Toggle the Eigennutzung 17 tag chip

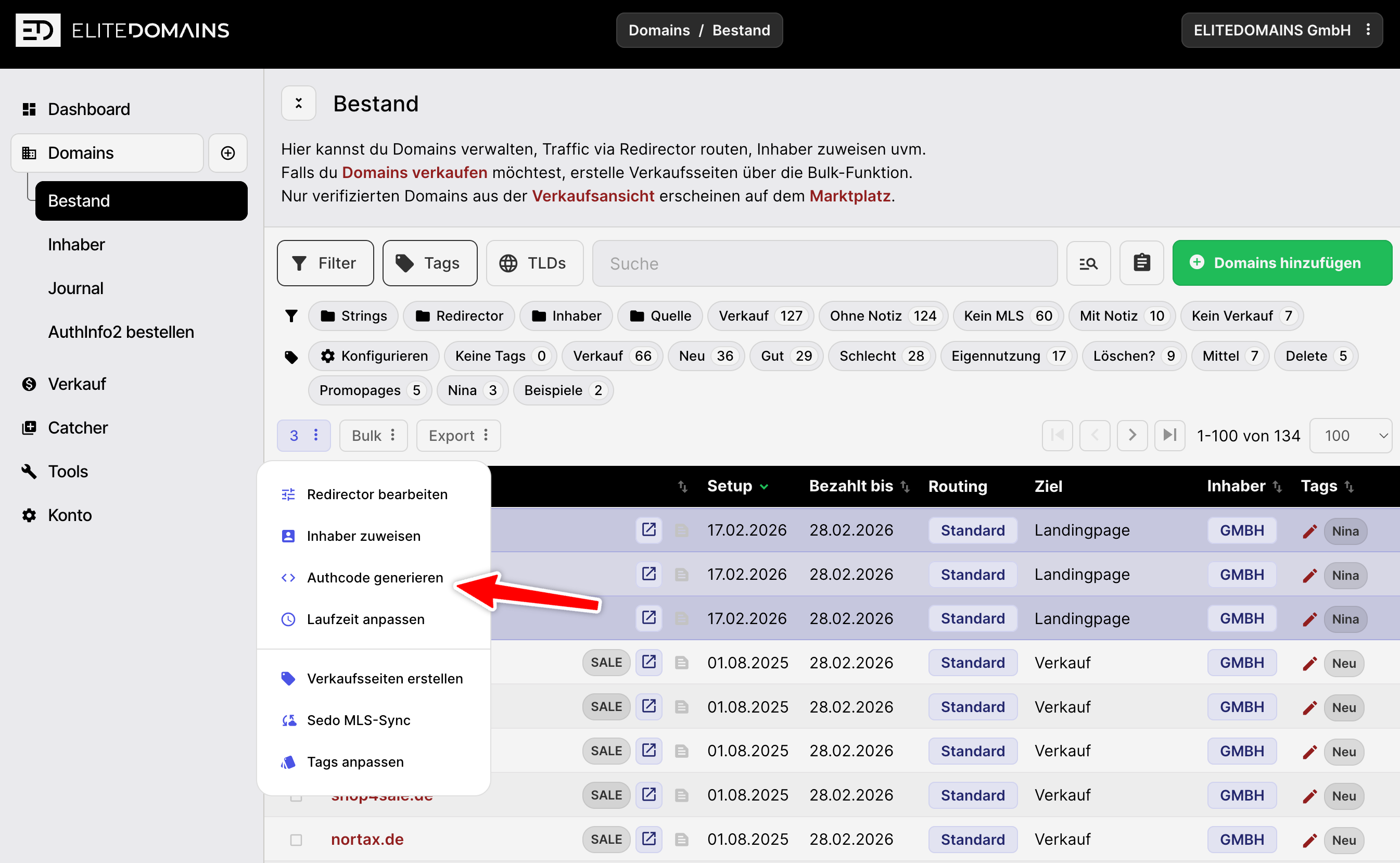pos(1009,356)
